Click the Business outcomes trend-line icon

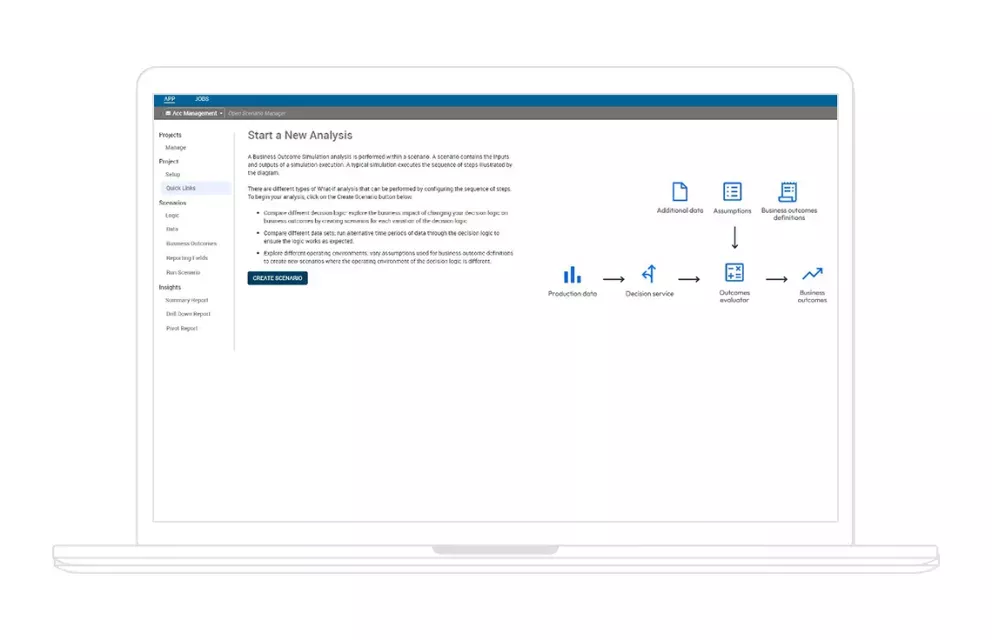click(x=812, y=272)
